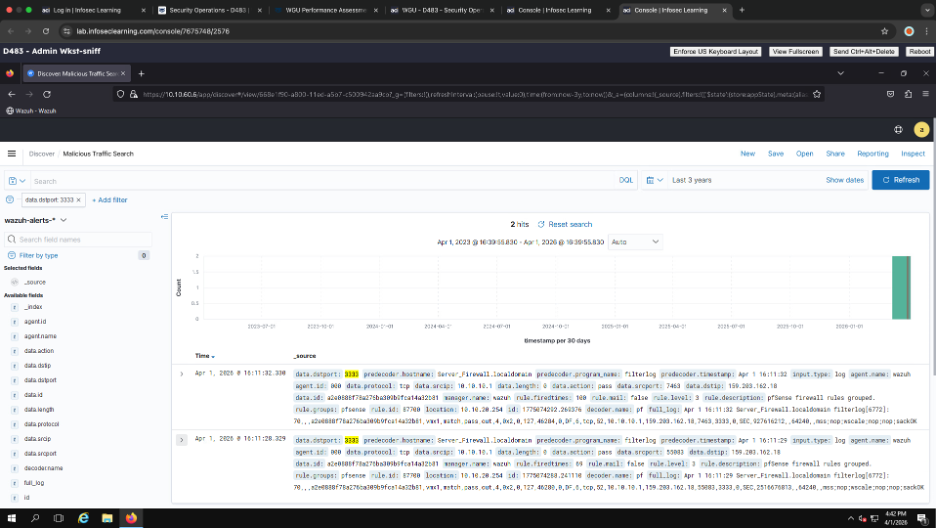Collapse the field sidebar with arrow icon
This screenshot has width=936, height=528.
[x=164, y=217]
